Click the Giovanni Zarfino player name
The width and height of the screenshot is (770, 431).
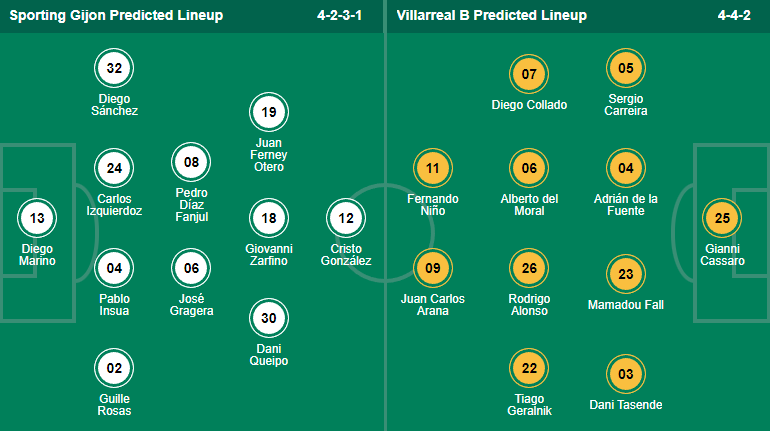(269, 254)
